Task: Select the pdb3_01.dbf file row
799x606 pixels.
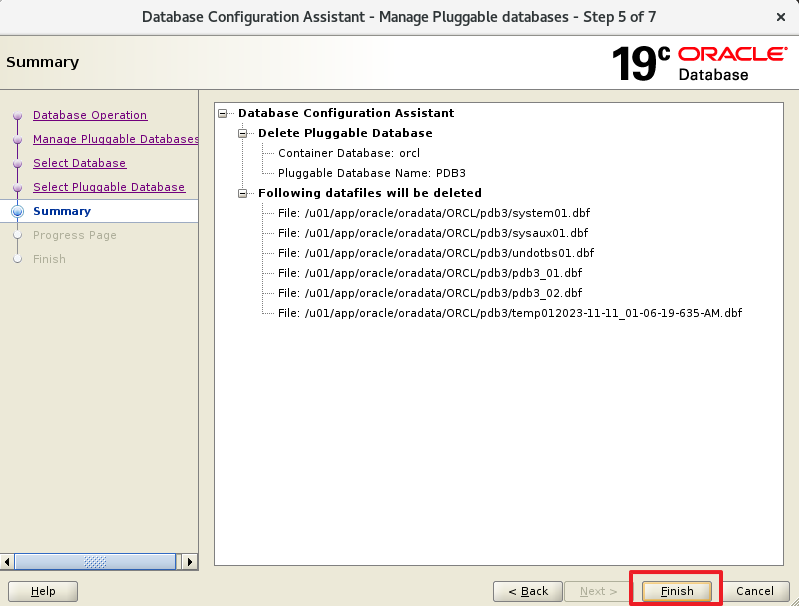Action: [x=430, y=273]
